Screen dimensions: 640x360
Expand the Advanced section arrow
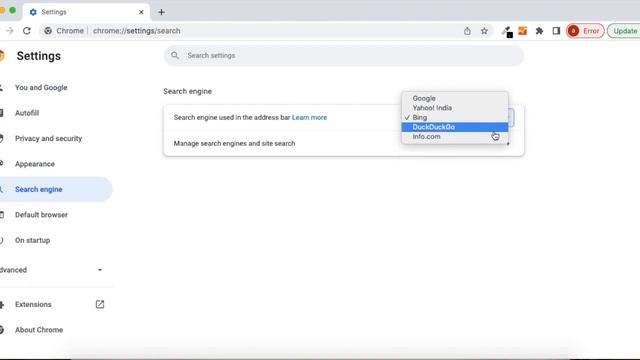tap(100, 270)
